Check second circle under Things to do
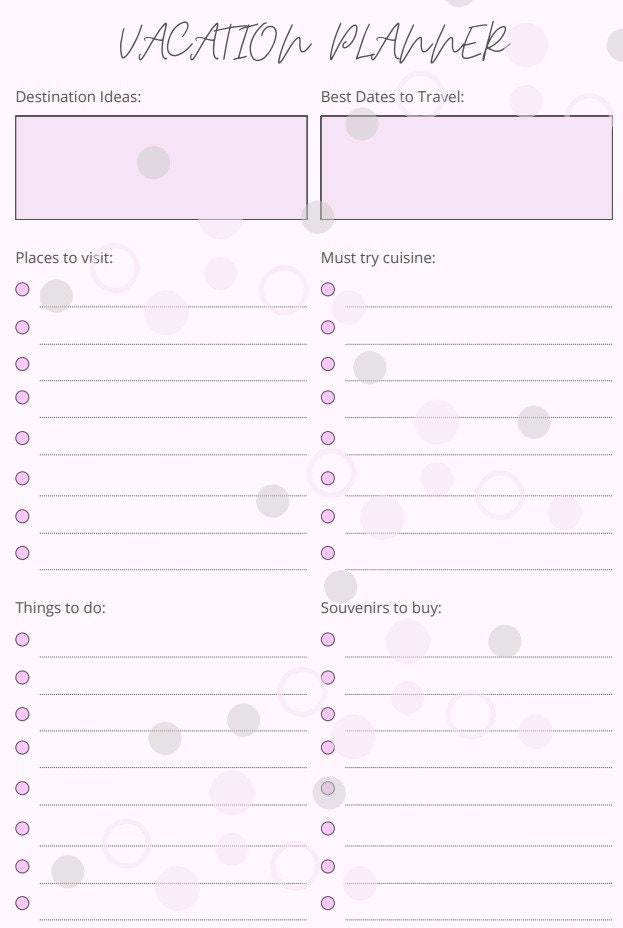 pos(22,677)
